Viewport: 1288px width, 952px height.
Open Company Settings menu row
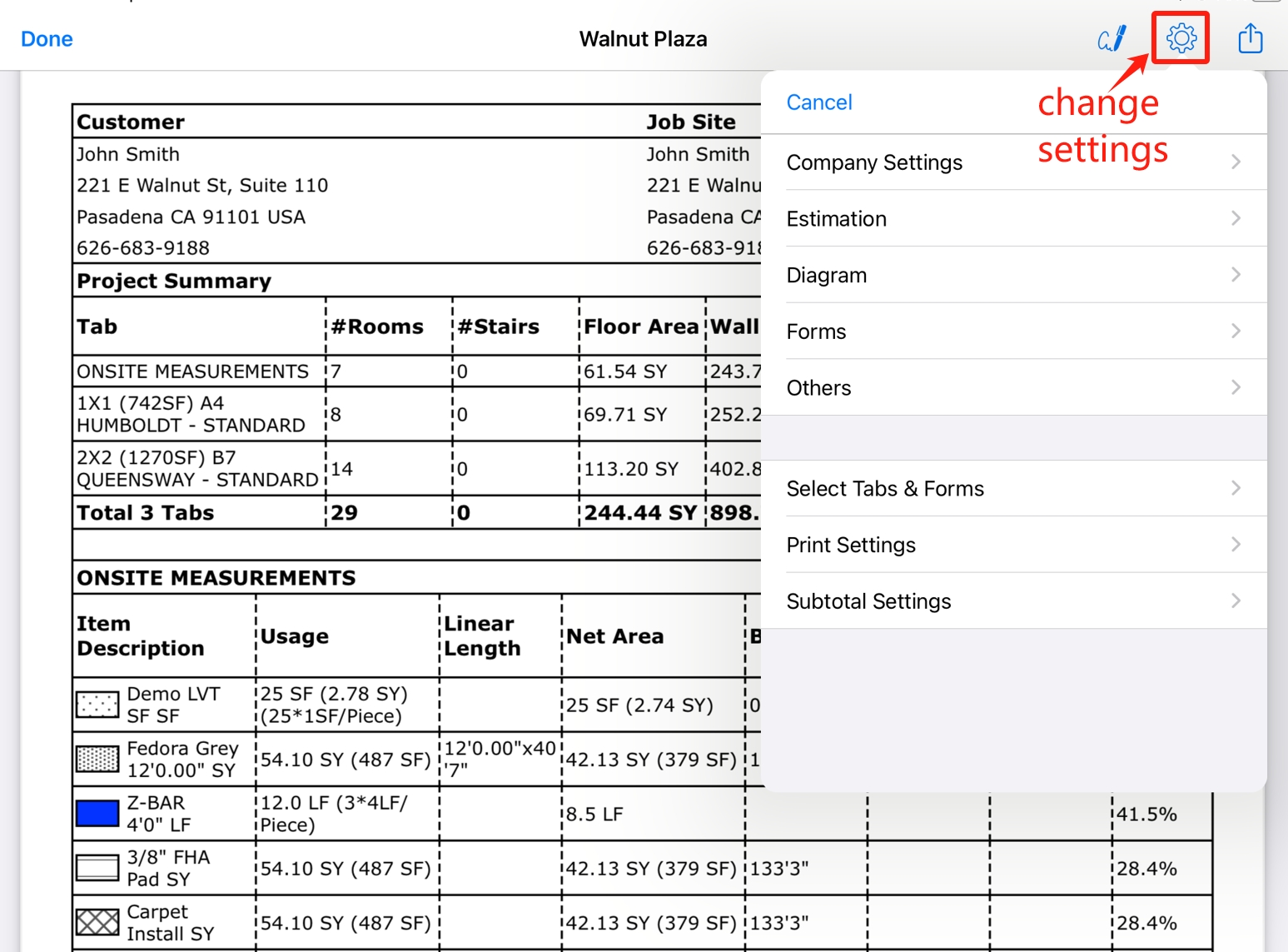tap(1014, 162)
